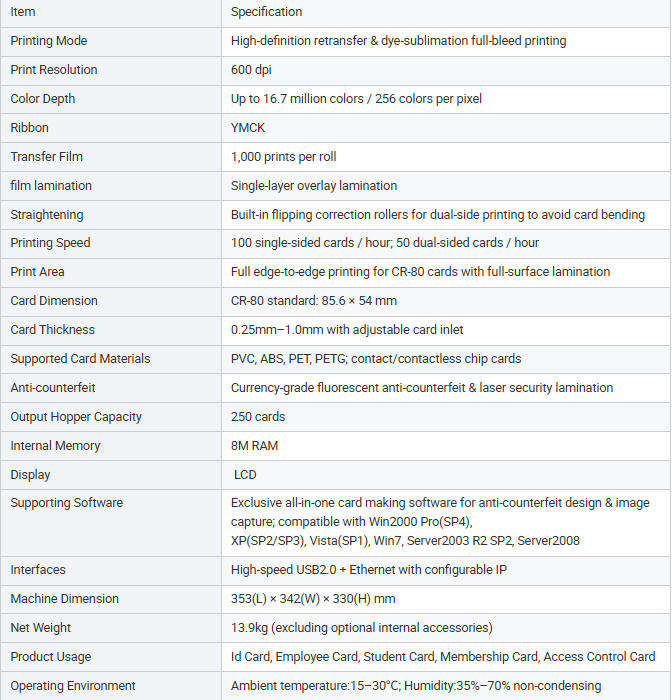Select the High-speed USB2.0 interfaces text

pyautogui.click(x=369, y=570)
